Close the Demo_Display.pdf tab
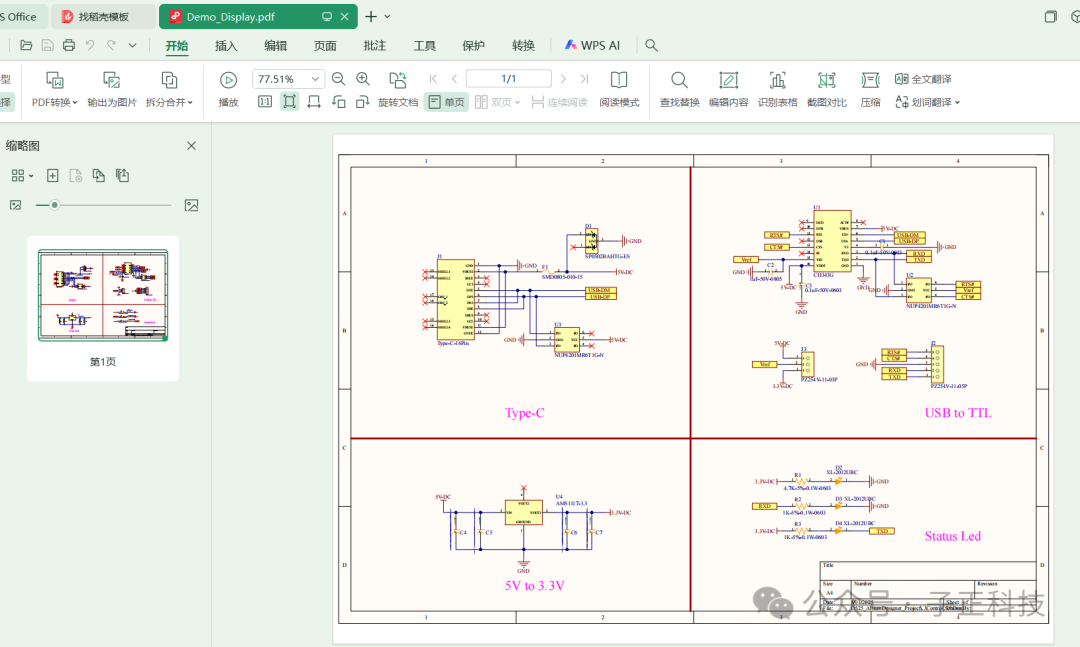Viewport: 1080px width, 647px height. coord(344,17)
